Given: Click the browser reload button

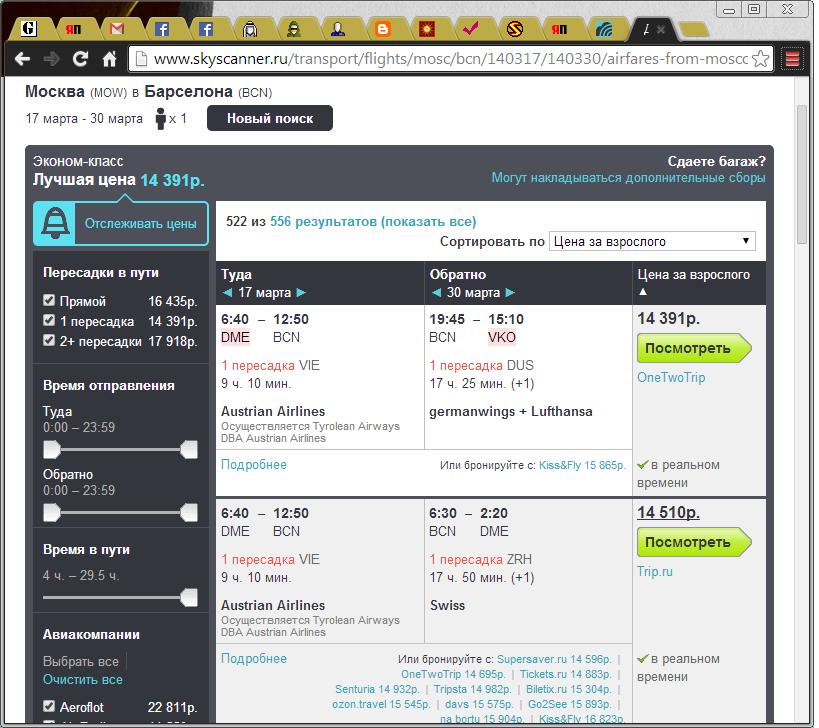Looking at the screenshot, I should click(x=81, y=59).
